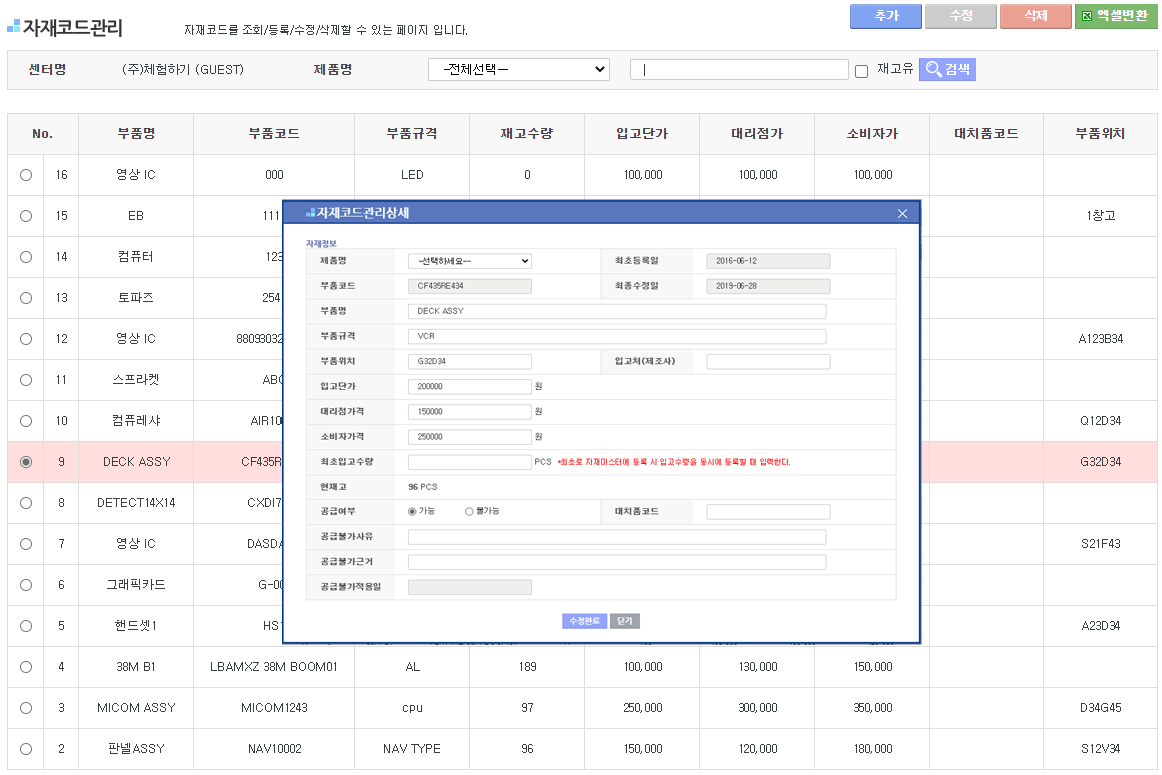Select 가능 radio for 공급여부
Viewport: 1162px width, 775px height.
(x=412, y=511)
